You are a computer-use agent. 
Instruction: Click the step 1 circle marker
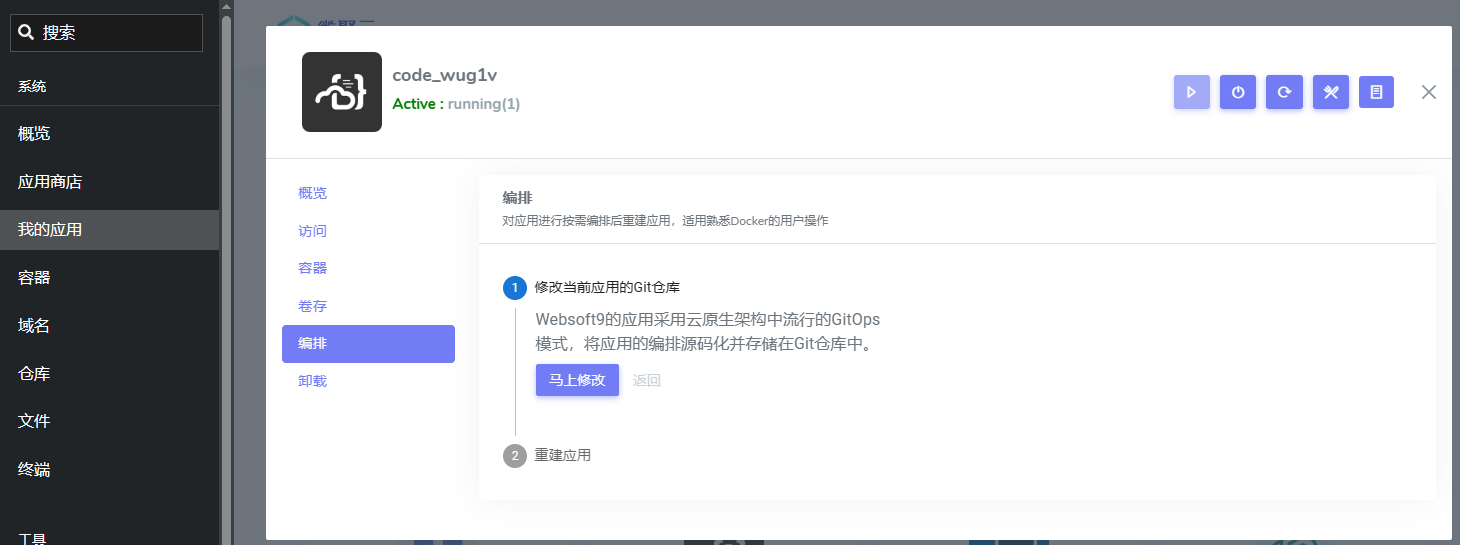(x=514, y=288)
